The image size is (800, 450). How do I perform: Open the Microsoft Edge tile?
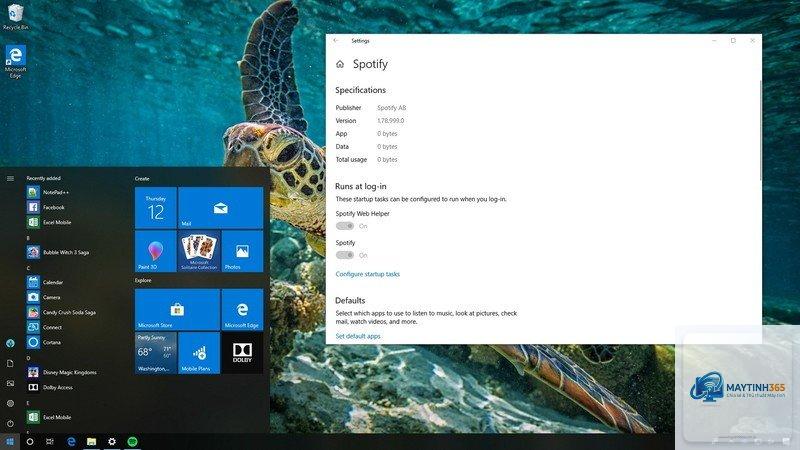(242, 310)
